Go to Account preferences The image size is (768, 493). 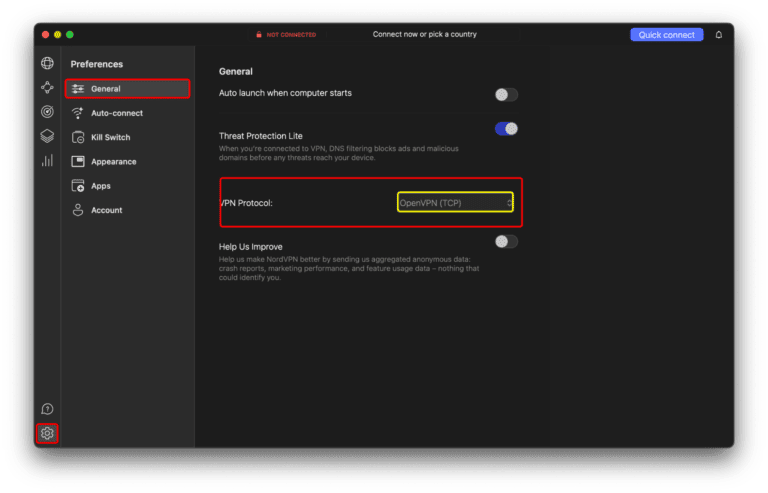coord(107,210)
